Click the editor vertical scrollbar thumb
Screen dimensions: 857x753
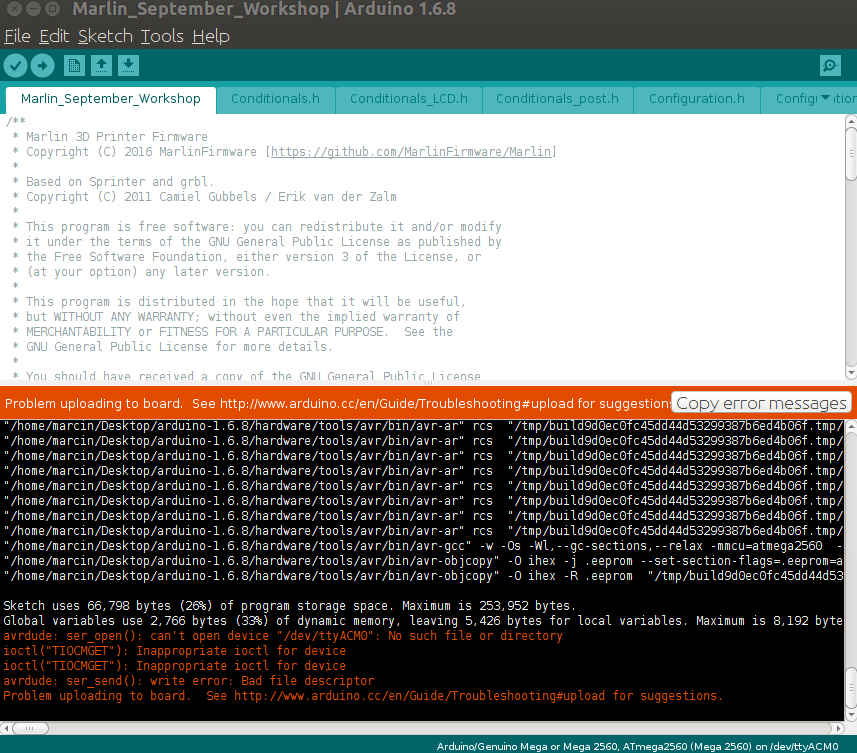pyautogui.click(x=850, y=154)
